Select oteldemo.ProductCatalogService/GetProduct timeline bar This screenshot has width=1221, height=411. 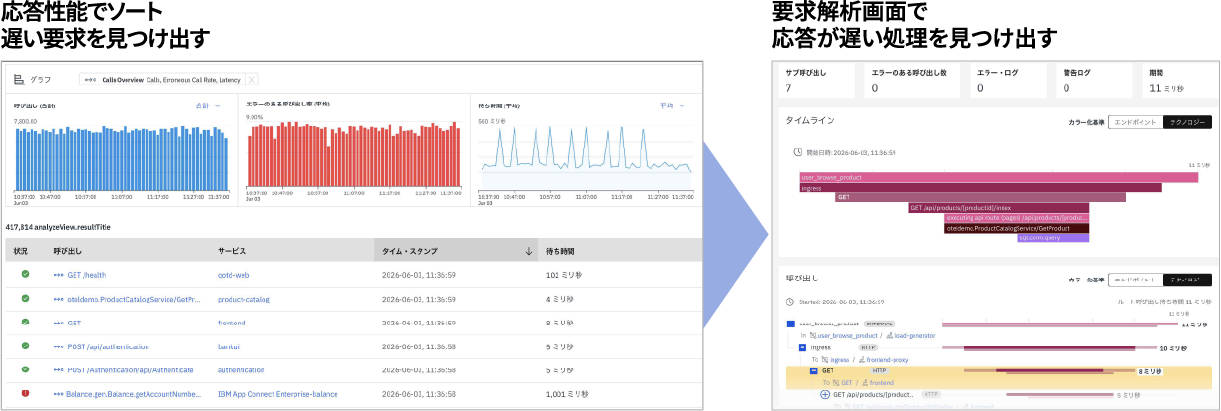coord(1016,228)
